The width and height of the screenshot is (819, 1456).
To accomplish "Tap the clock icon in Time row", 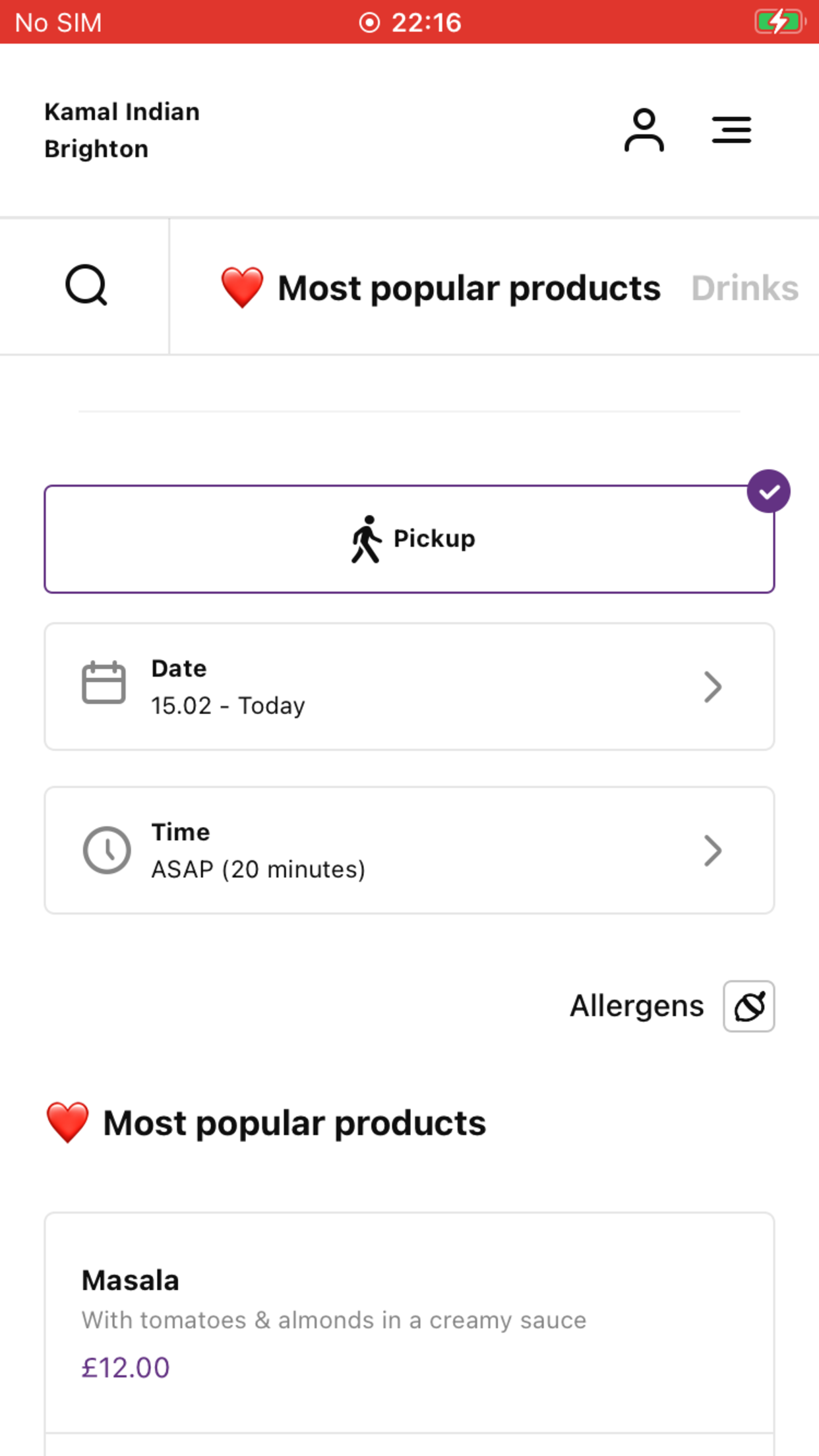I will pos(107,850).
